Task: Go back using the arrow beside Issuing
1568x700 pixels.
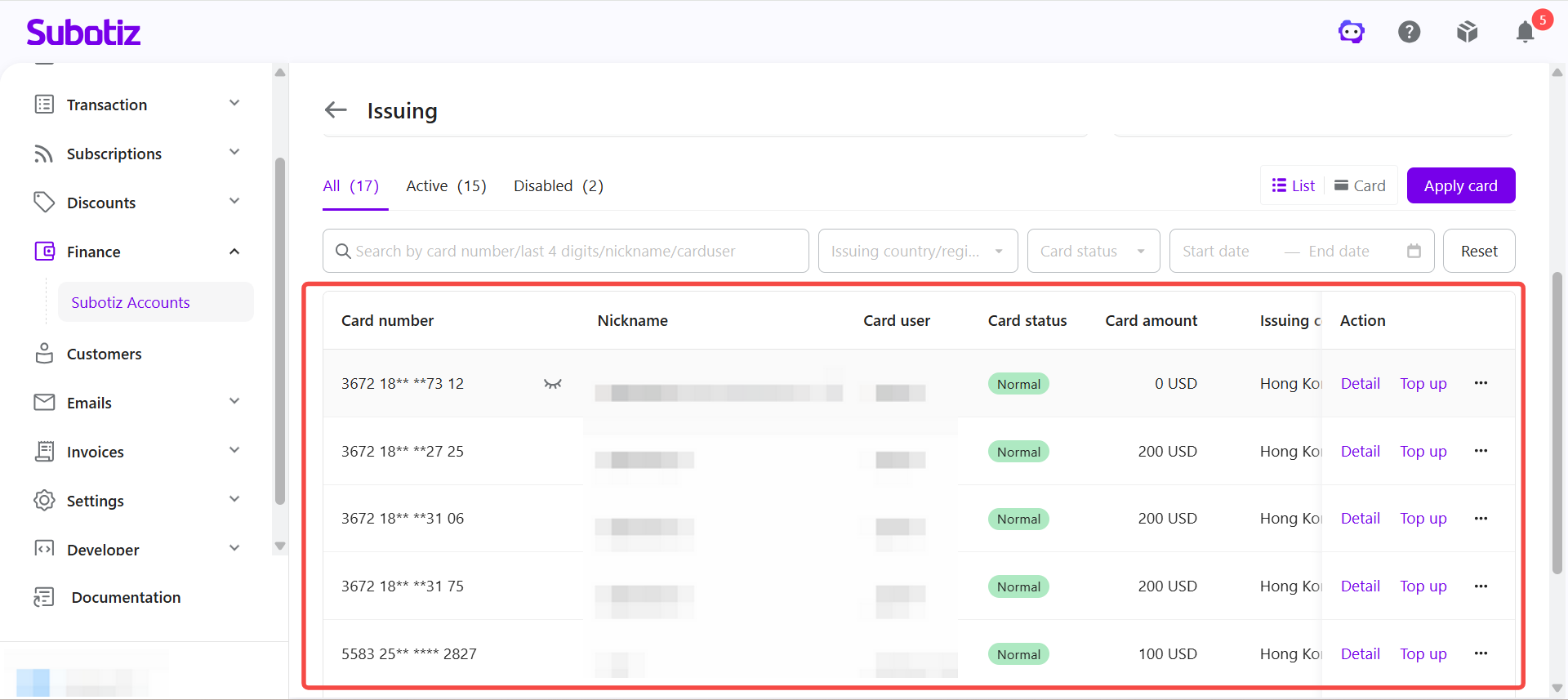Action: 336,110
